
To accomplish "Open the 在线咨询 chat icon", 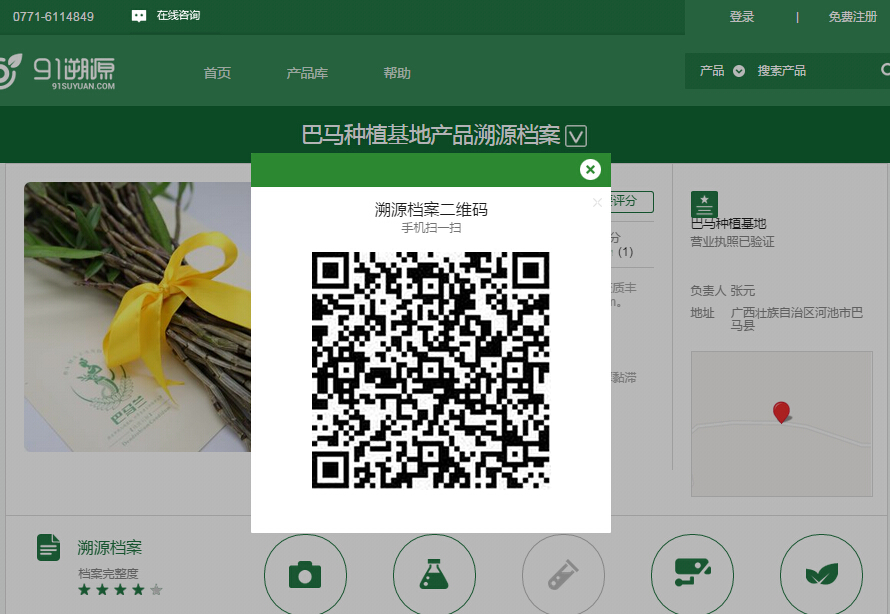I will 139,16.
